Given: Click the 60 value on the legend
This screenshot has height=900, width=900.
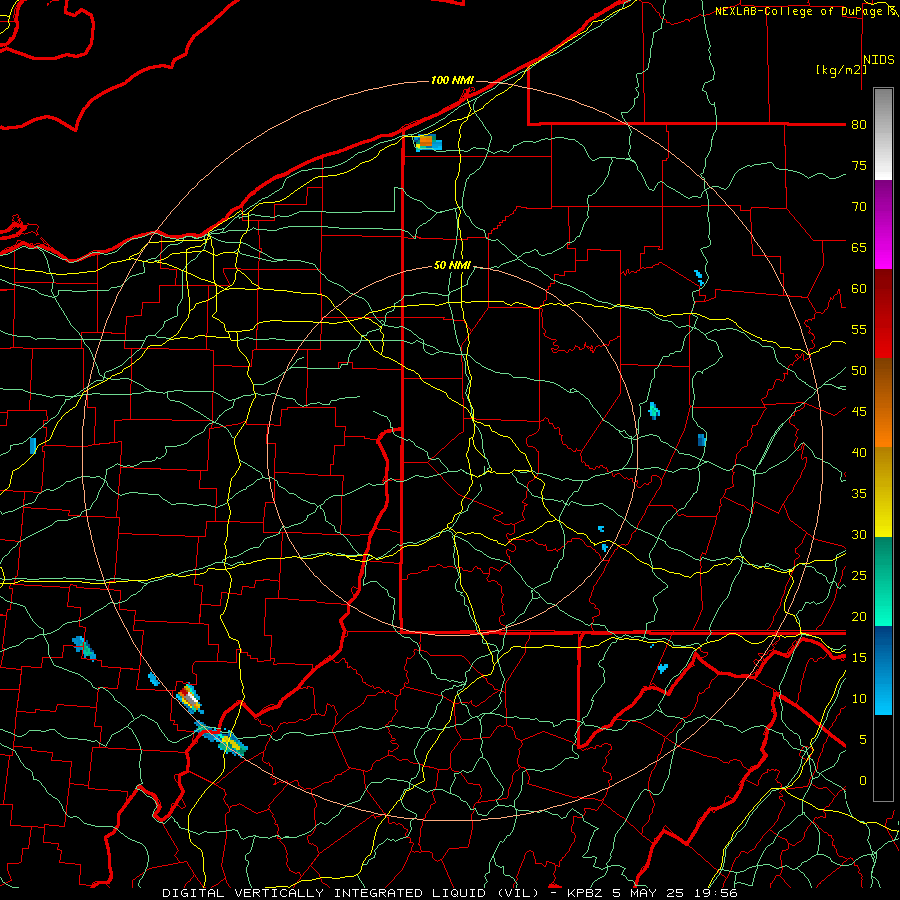Looking at the screenshot, I should click(859, 289).
